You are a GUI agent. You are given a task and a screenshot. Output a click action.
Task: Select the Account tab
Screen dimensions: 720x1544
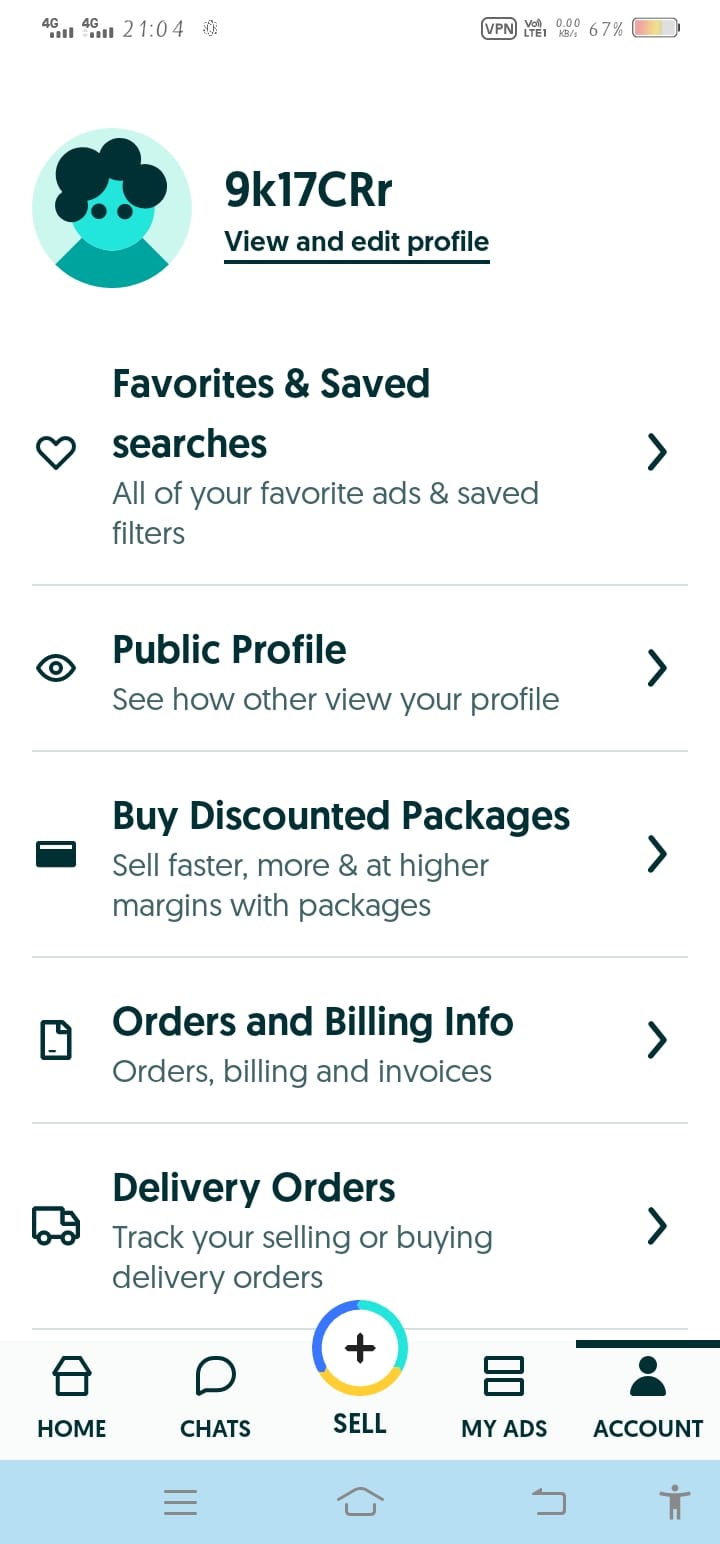[648, 1398]
